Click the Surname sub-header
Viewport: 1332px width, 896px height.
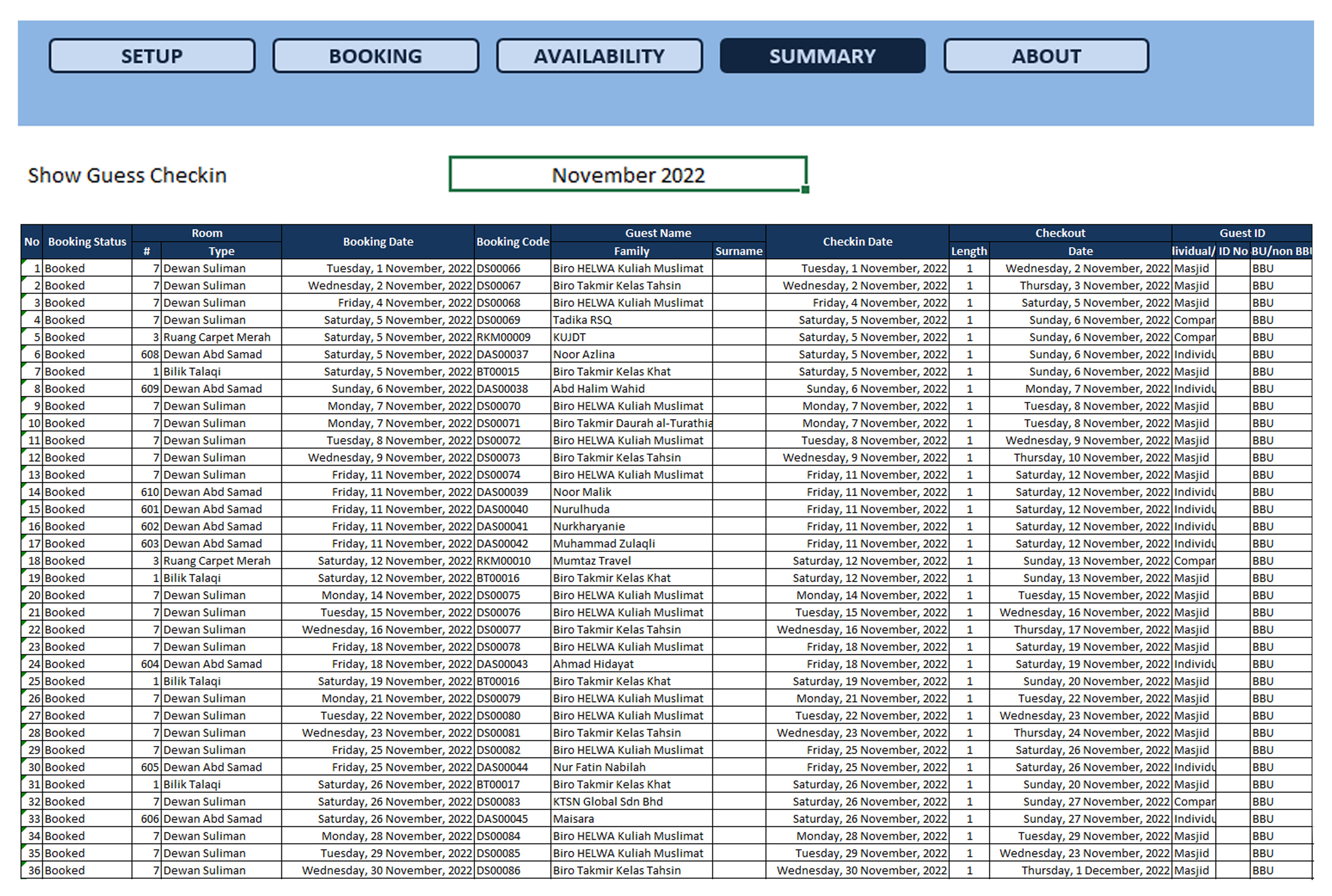(739, 251)
